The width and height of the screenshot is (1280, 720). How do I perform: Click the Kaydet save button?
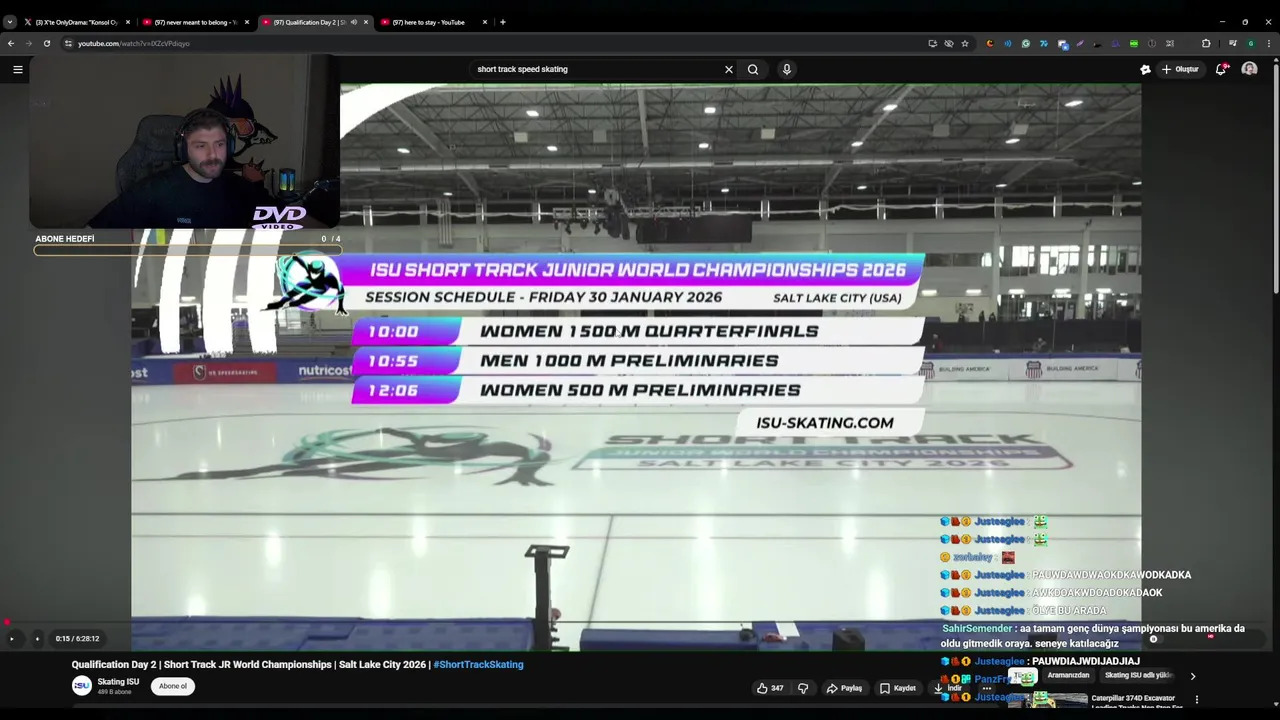click(897, 688)
